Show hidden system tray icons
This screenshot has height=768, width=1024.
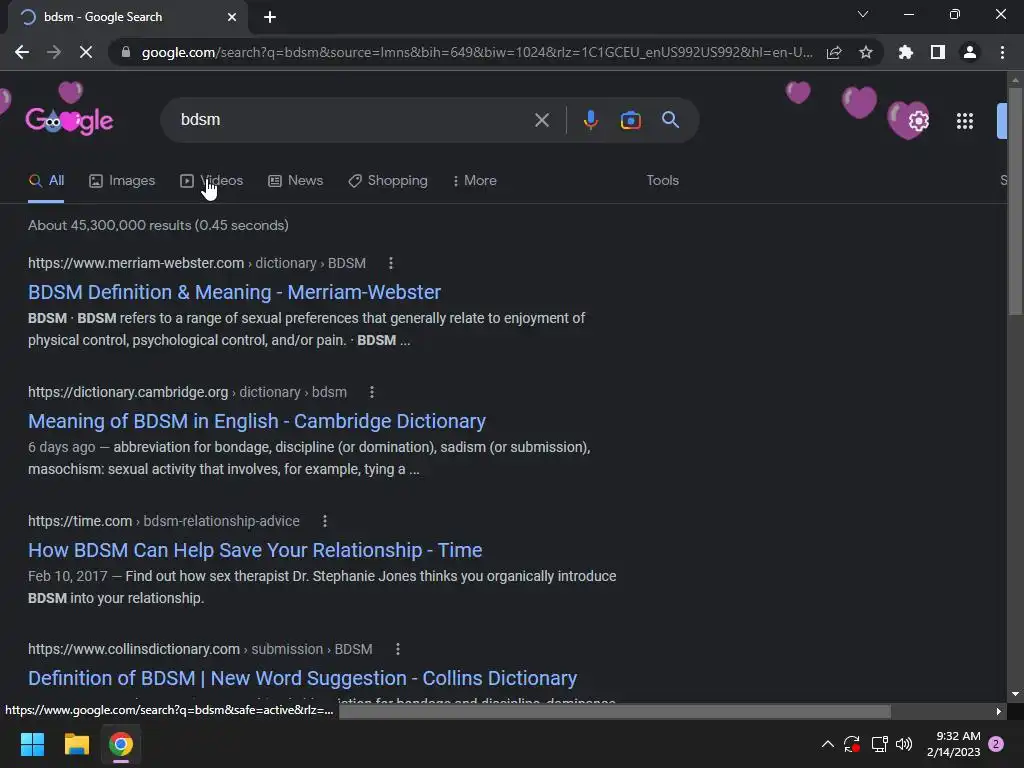pos(827,744)
